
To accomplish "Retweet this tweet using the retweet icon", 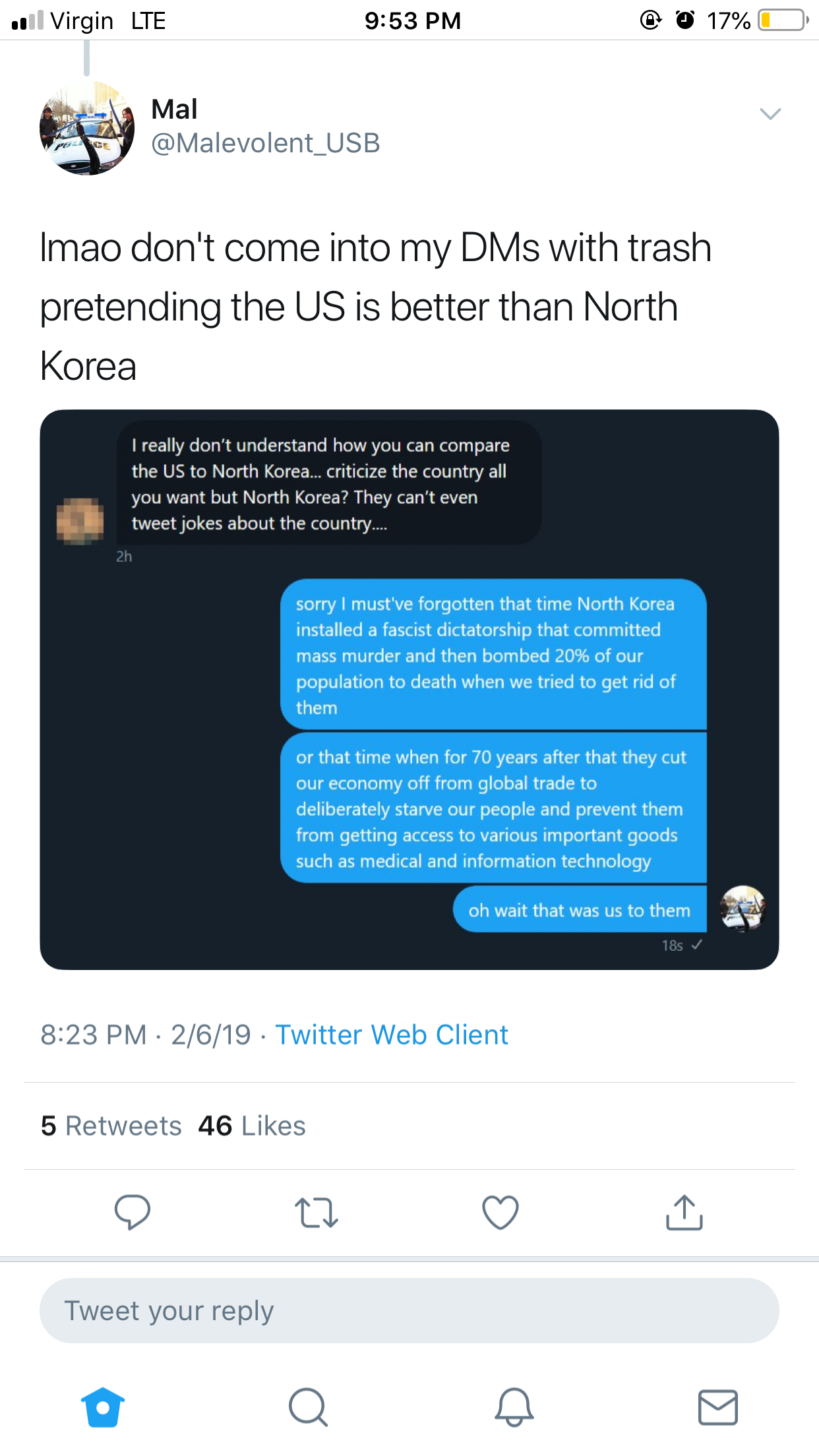I will pyautogui.click(x=316, y=1213).
